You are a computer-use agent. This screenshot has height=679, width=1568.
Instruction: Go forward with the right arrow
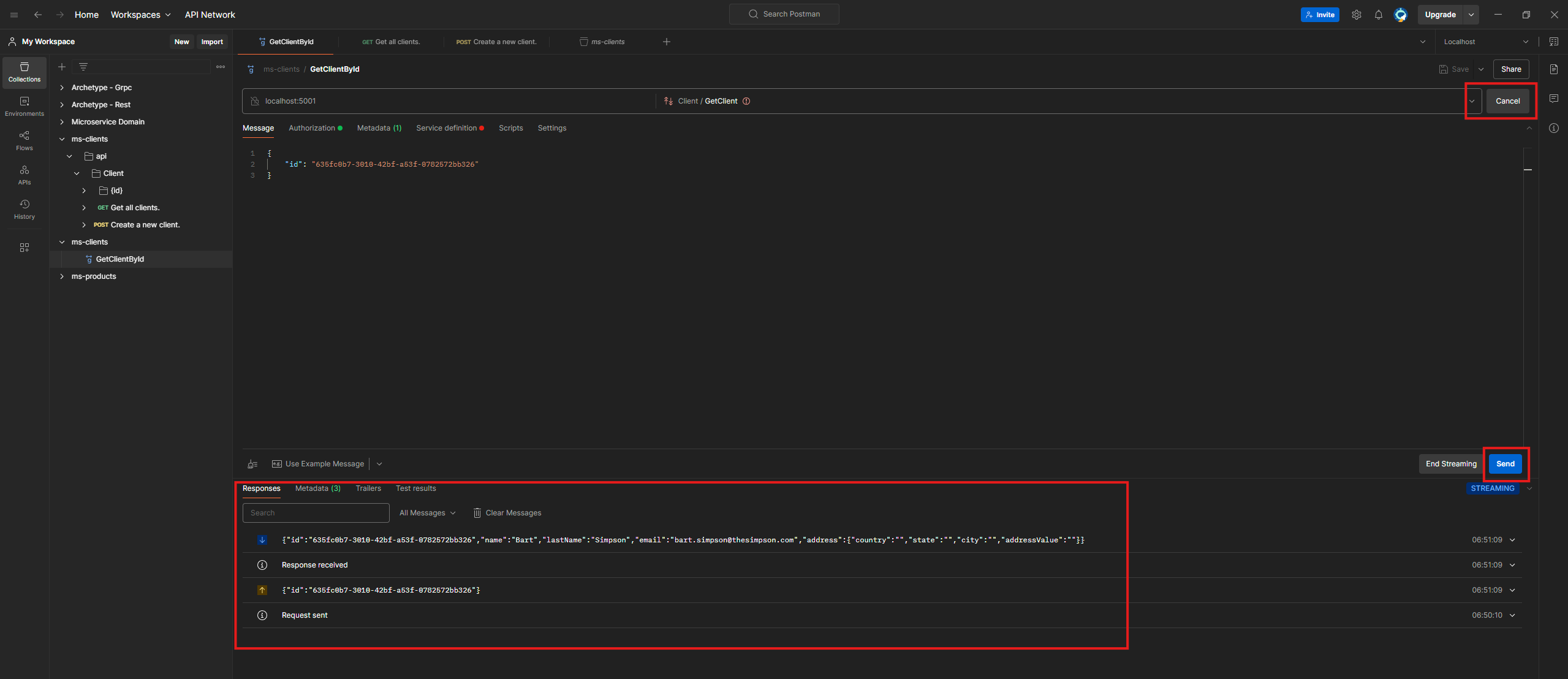tap(60, 15)
